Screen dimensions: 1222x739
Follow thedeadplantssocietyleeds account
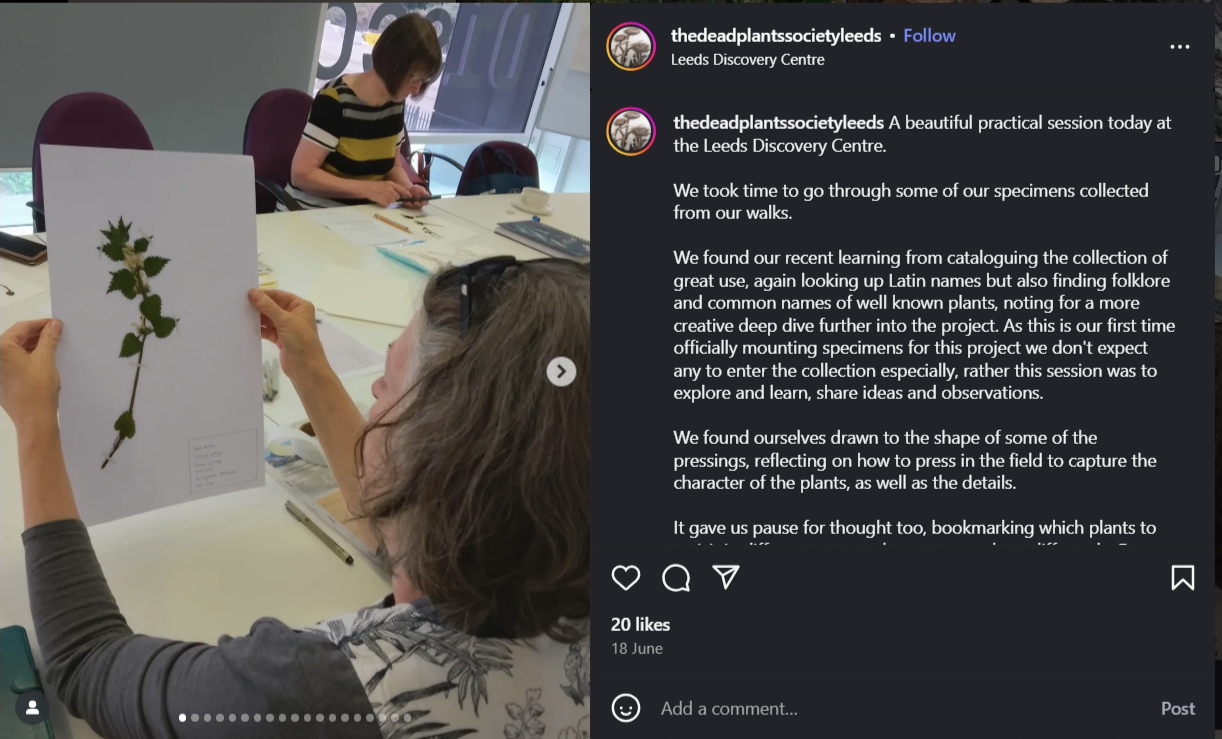pyautogui.click(x=929, y=35)
